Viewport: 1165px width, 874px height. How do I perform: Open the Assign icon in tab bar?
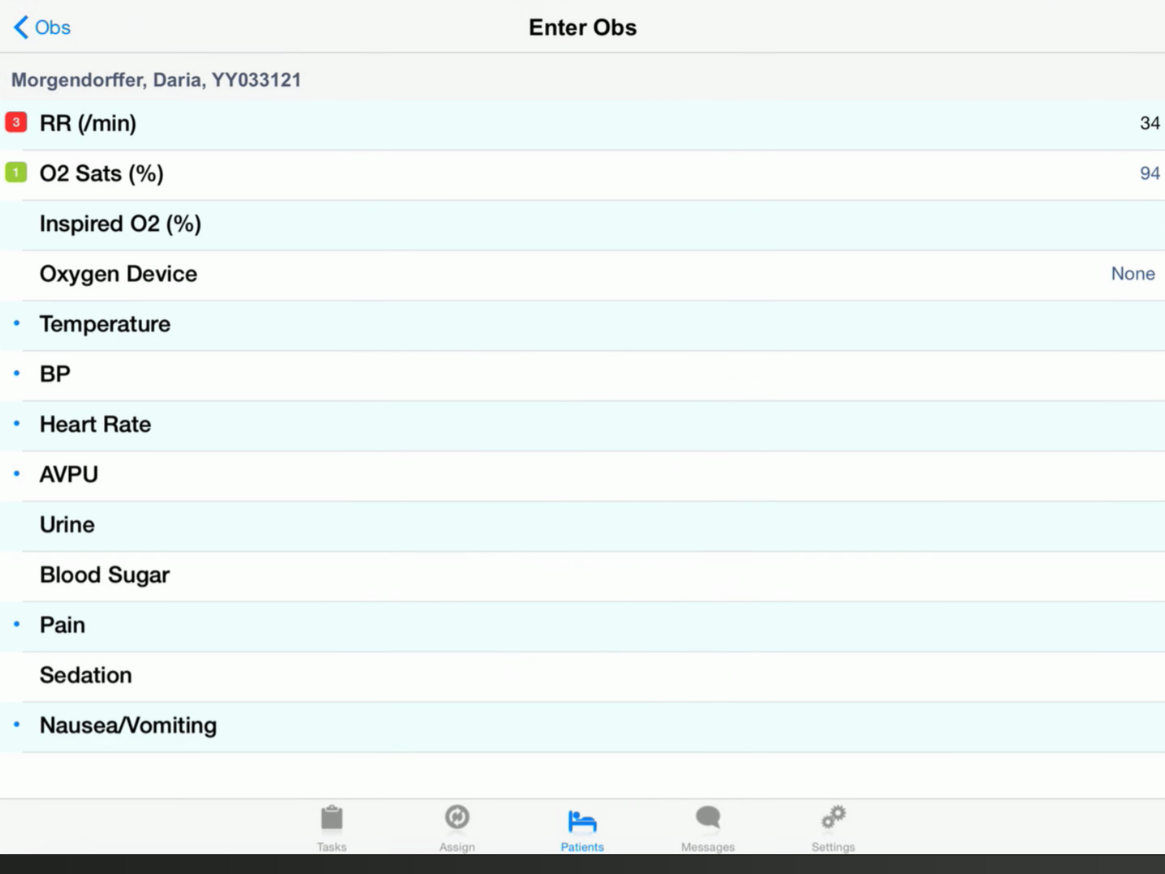457,818
